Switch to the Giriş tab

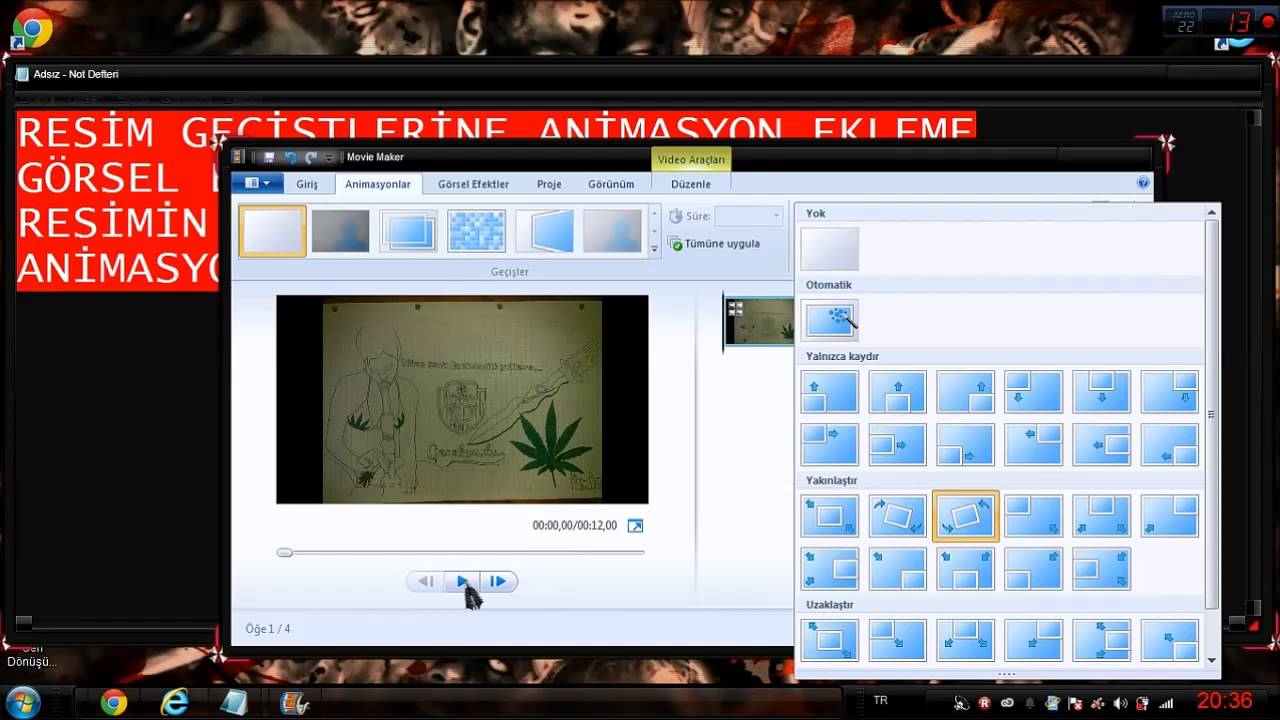(307, 184)
